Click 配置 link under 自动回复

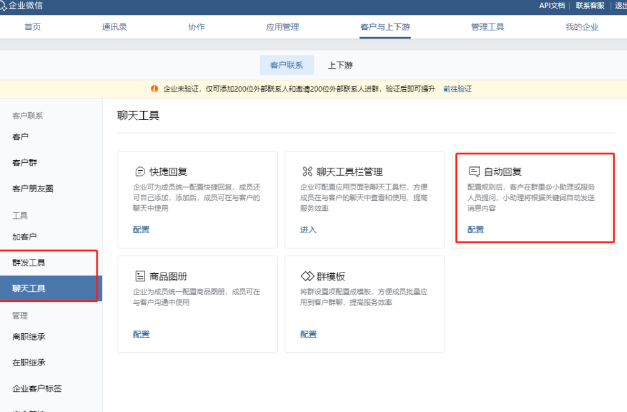475,230
